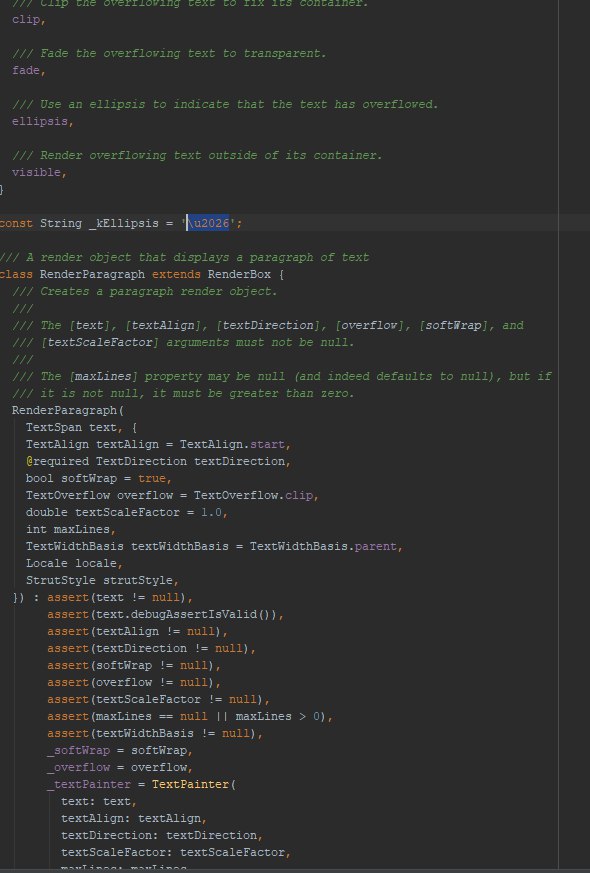The image size is (590, 873).
Task: Click the line 'assert(text != null),'
Action: click(x=120, y=597)
